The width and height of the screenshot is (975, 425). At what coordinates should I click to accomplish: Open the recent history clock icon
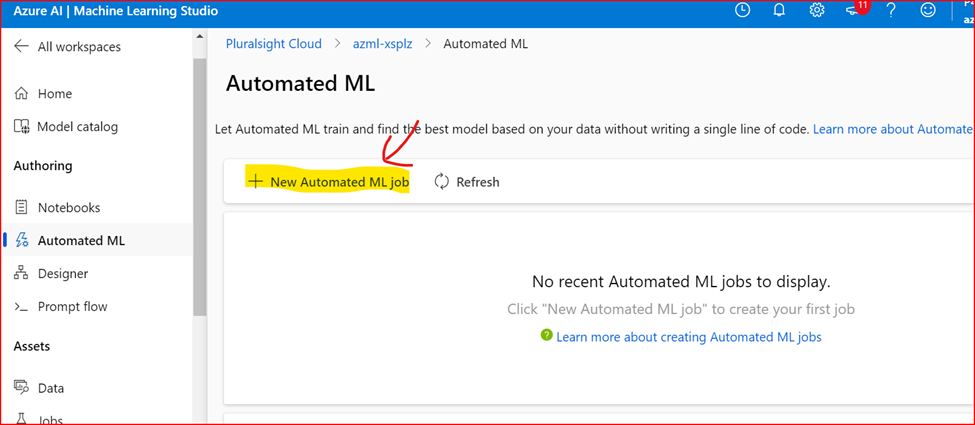742,10
